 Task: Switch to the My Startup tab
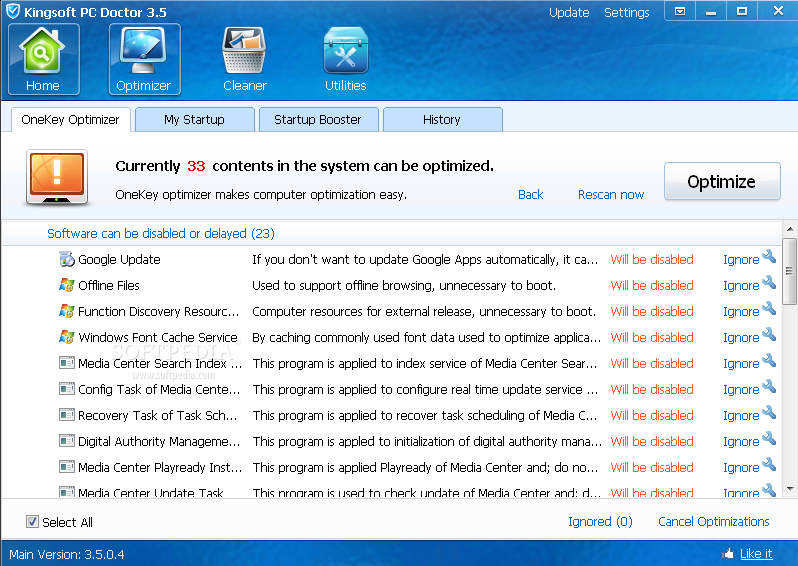coord(194,120)
